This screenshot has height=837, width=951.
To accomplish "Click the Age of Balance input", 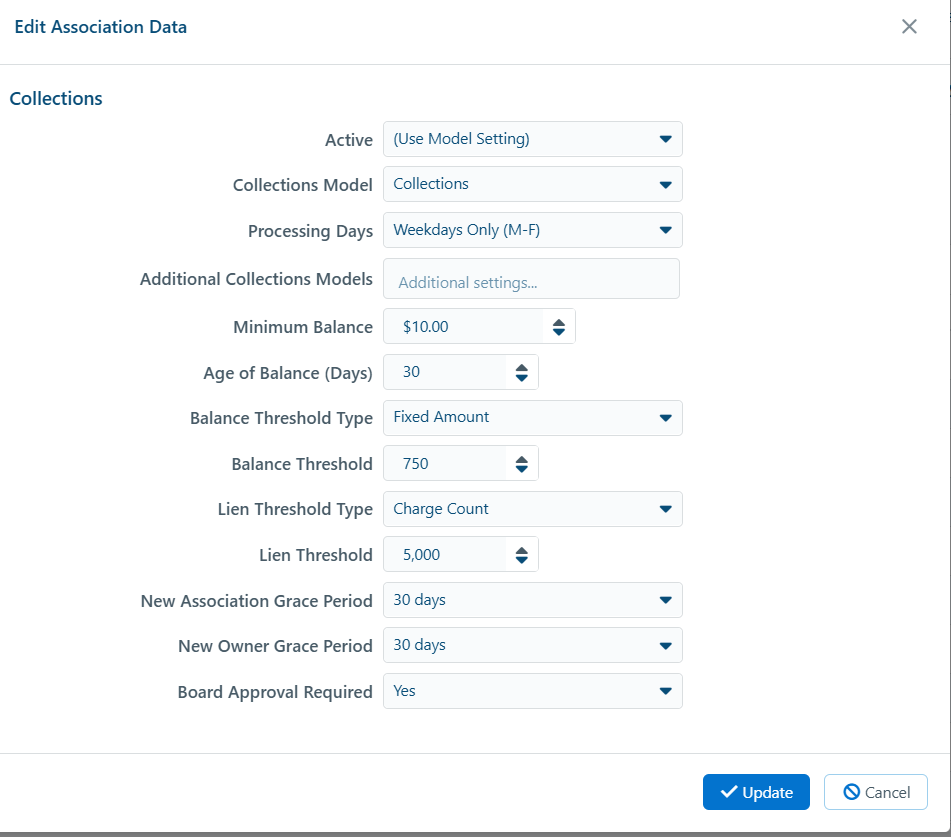I will point(445,372).
